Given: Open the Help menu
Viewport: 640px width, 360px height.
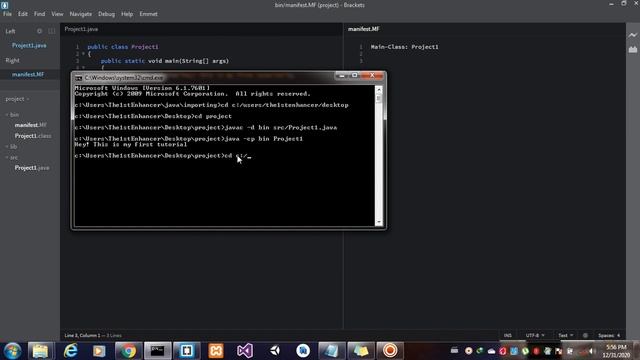Looking at the screenshot, I should point(127,14).
